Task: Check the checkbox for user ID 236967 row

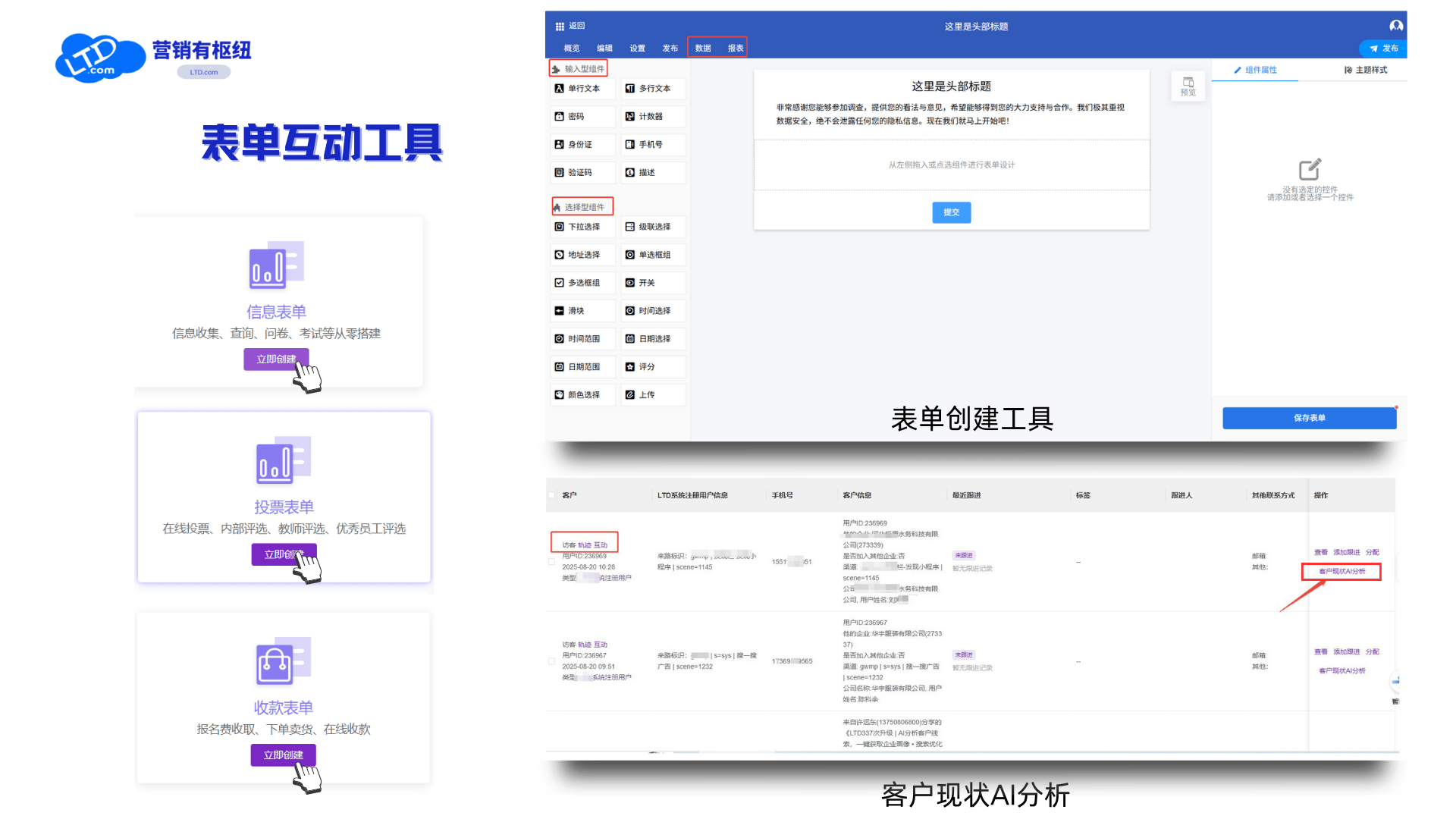Action: click(x=552, y=661)
